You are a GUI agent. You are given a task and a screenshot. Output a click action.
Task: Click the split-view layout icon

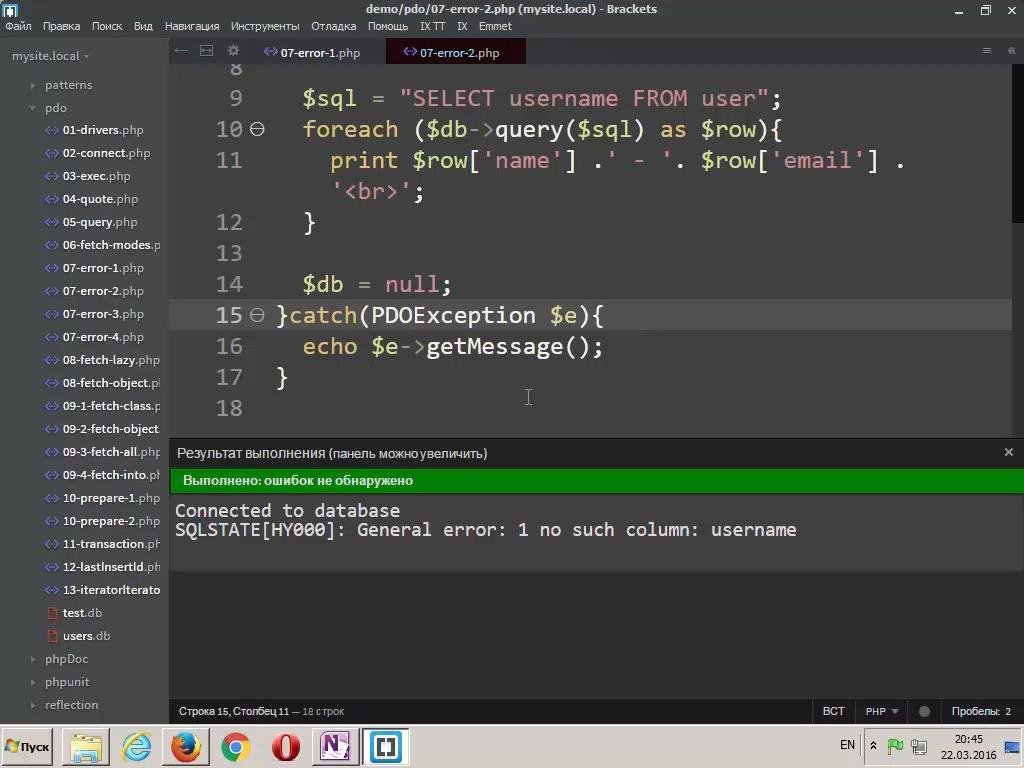(x=207, y=51)
